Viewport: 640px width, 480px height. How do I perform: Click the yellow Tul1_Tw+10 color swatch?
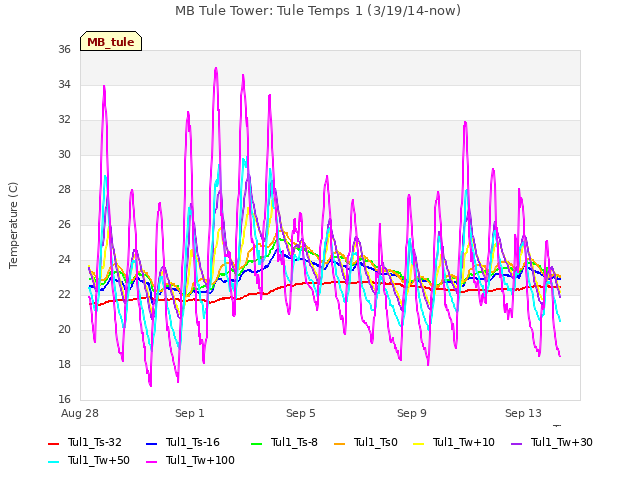tap(419, 444)
